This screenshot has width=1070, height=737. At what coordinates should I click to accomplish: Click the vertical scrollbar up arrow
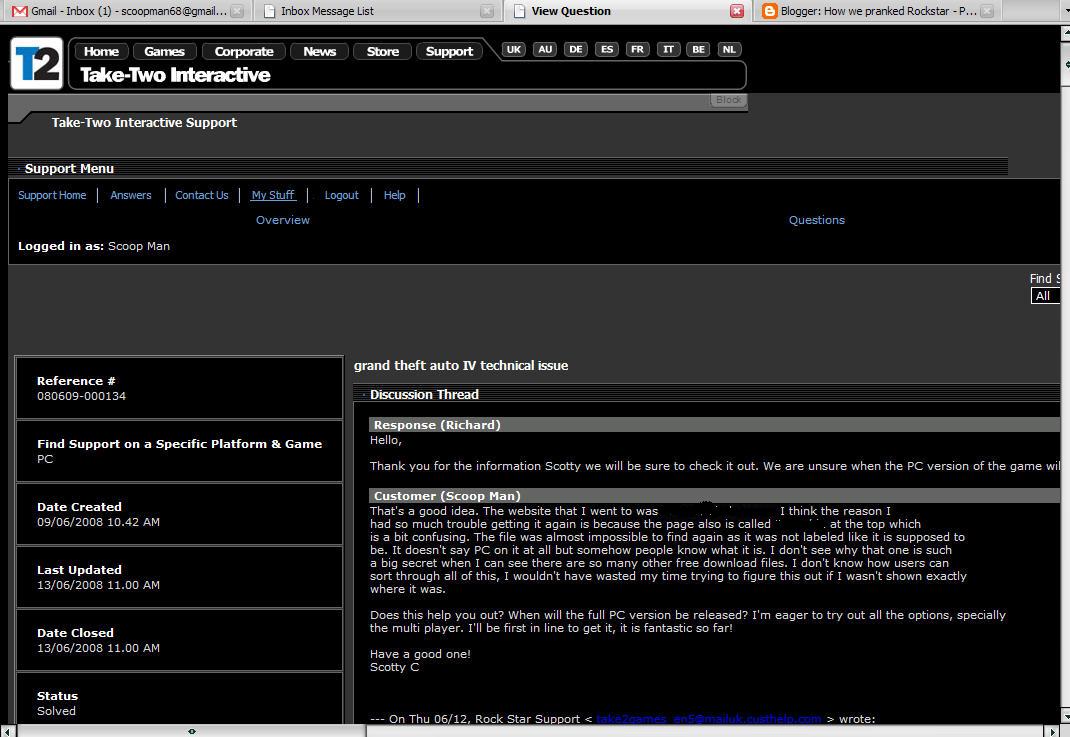[1065, 33]
